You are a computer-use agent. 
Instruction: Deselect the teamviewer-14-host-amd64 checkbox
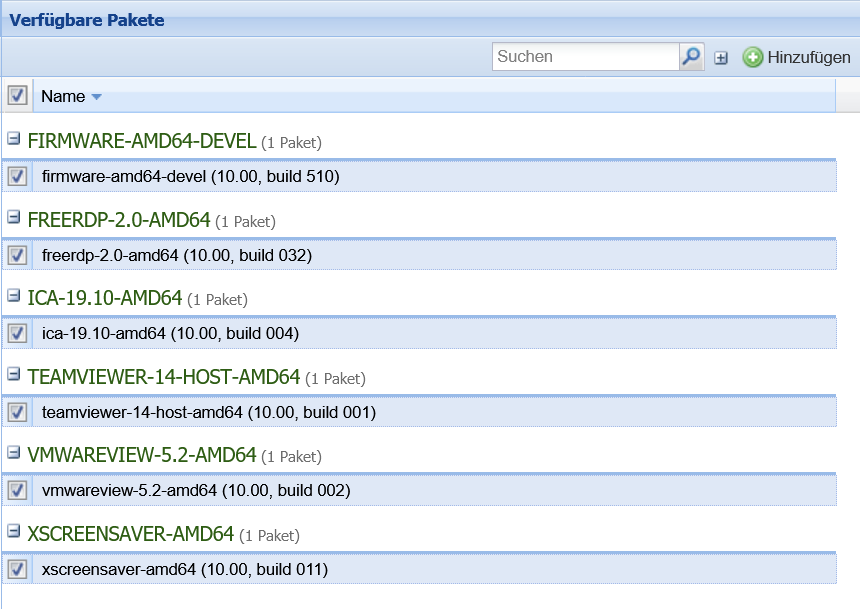pos(17,412)
